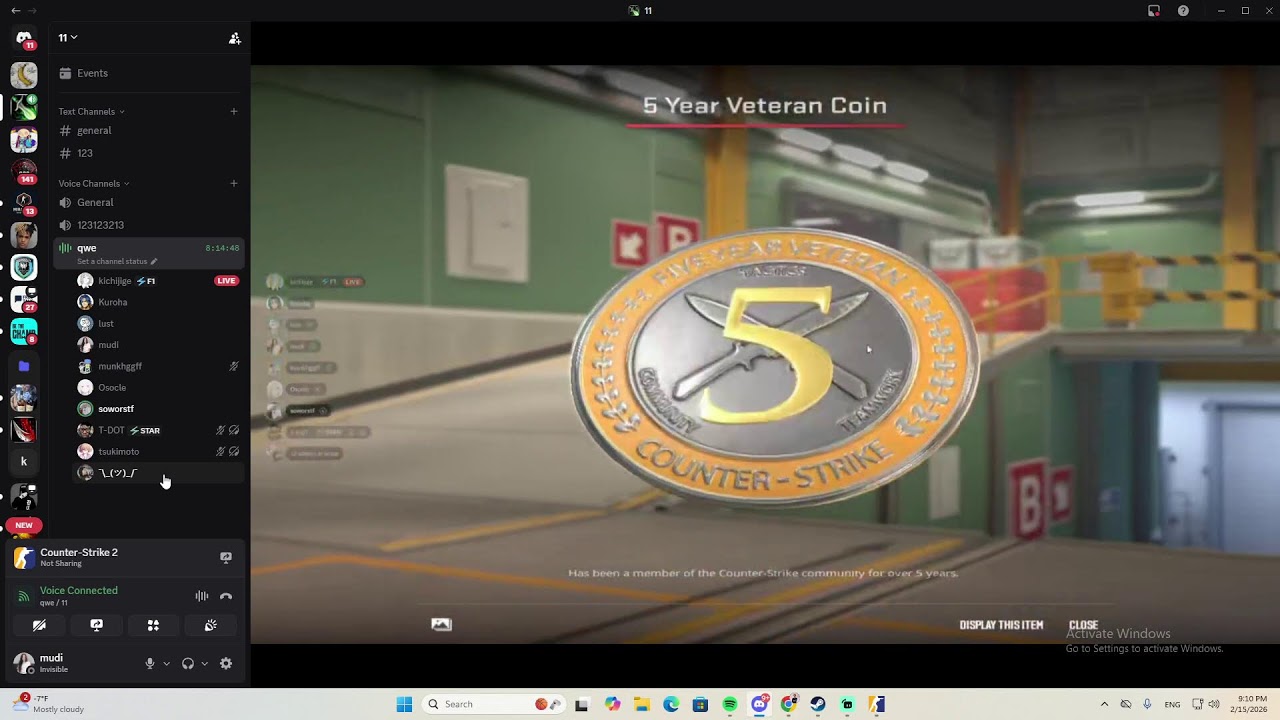Open the banana server icon

pos(24,75)
